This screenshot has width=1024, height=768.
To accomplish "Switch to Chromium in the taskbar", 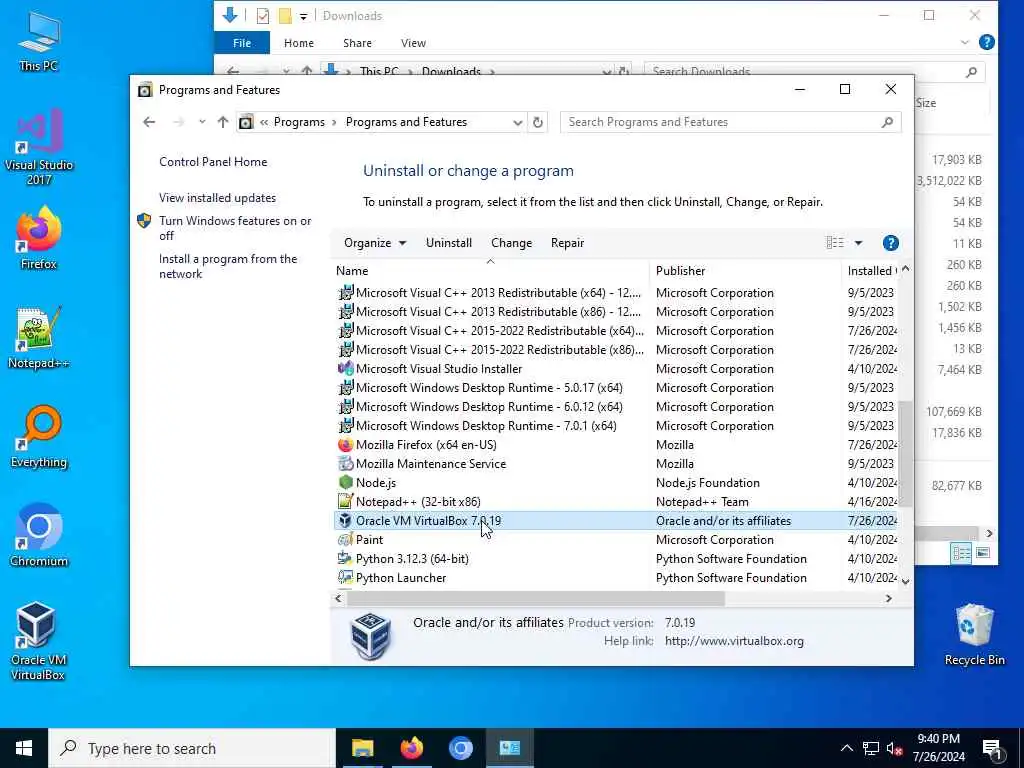I will [x=460, y=748].
